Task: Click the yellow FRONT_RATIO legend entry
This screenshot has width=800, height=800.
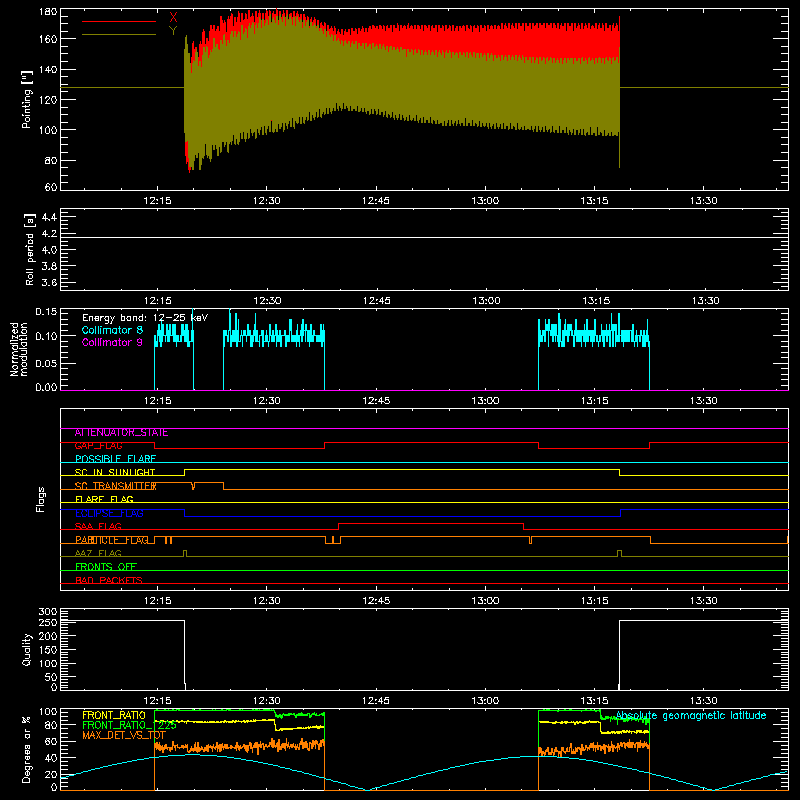Action: pos(114,715)
